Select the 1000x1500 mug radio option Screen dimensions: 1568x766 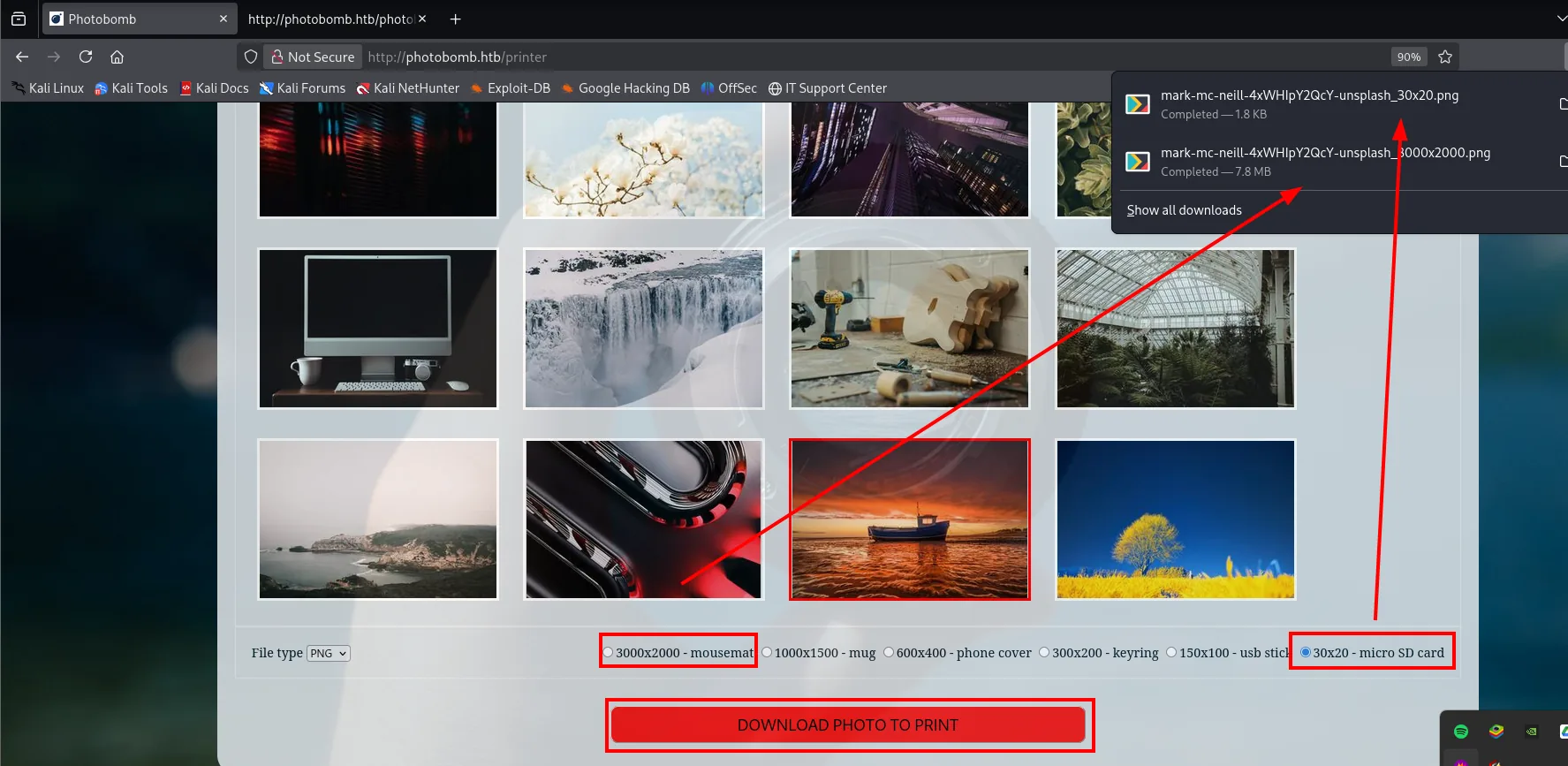click(x=767, y=653)
